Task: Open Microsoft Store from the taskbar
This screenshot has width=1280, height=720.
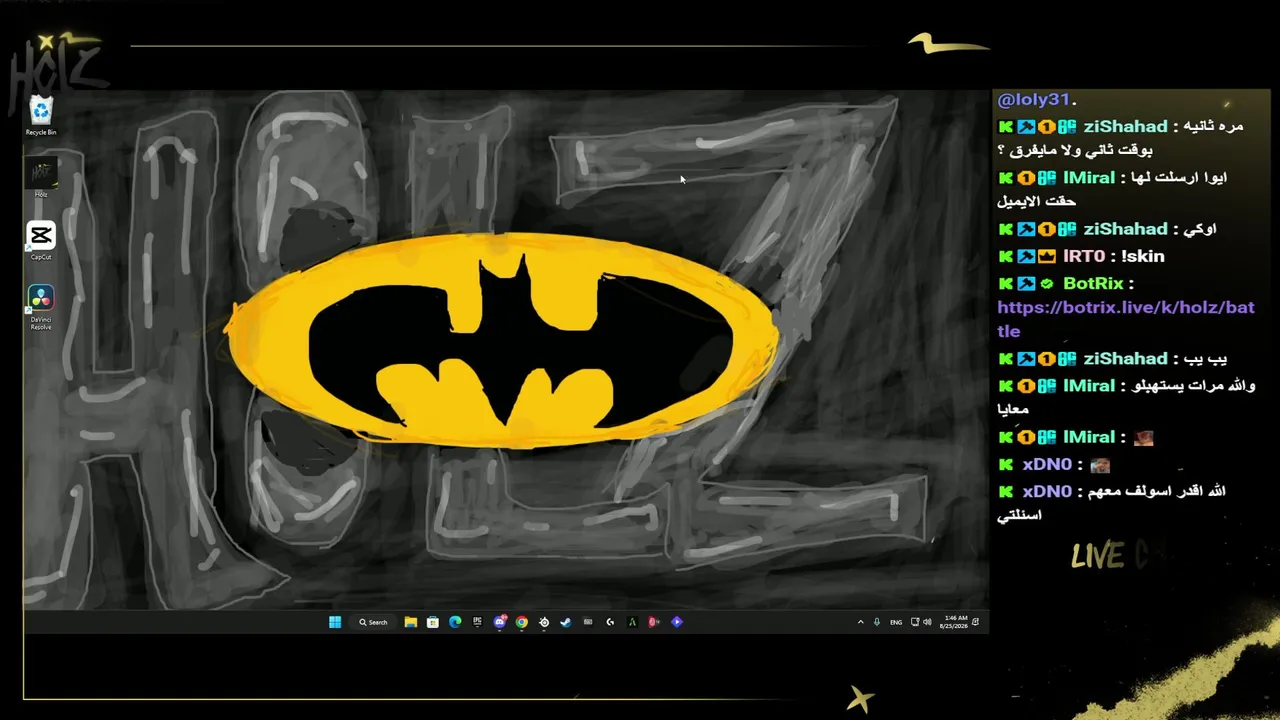Action: pos(433,622)
